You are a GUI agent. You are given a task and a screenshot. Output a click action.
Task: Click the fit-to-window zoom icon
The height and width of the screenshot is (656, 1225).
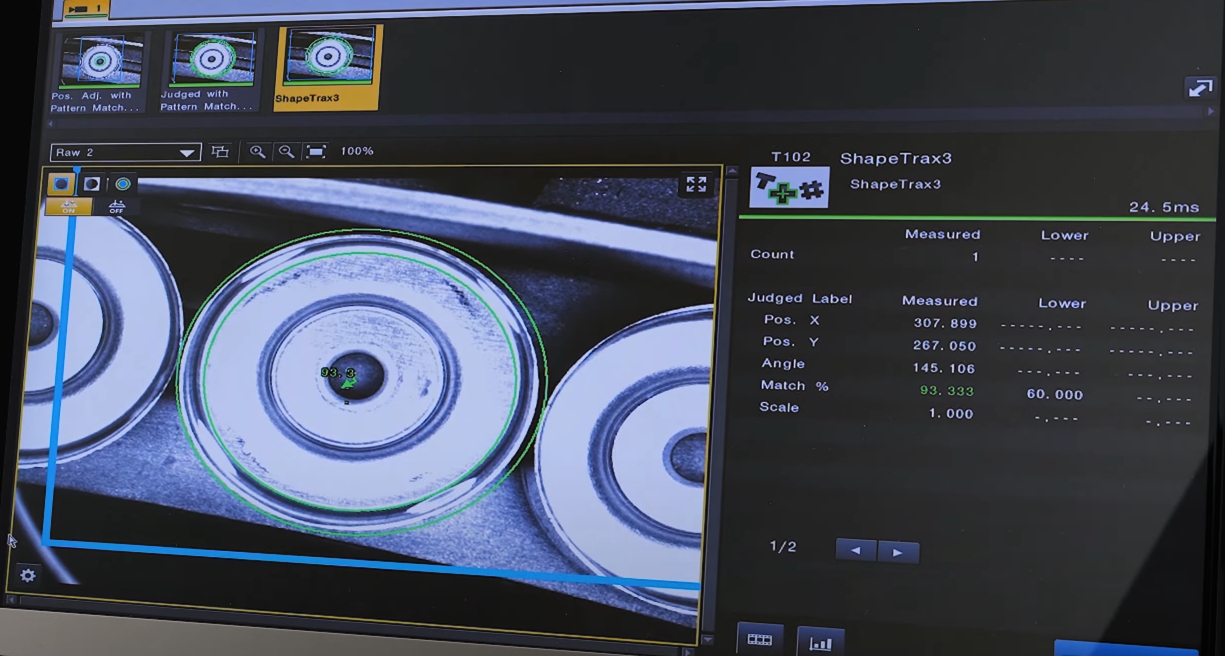tap(316, 152)
